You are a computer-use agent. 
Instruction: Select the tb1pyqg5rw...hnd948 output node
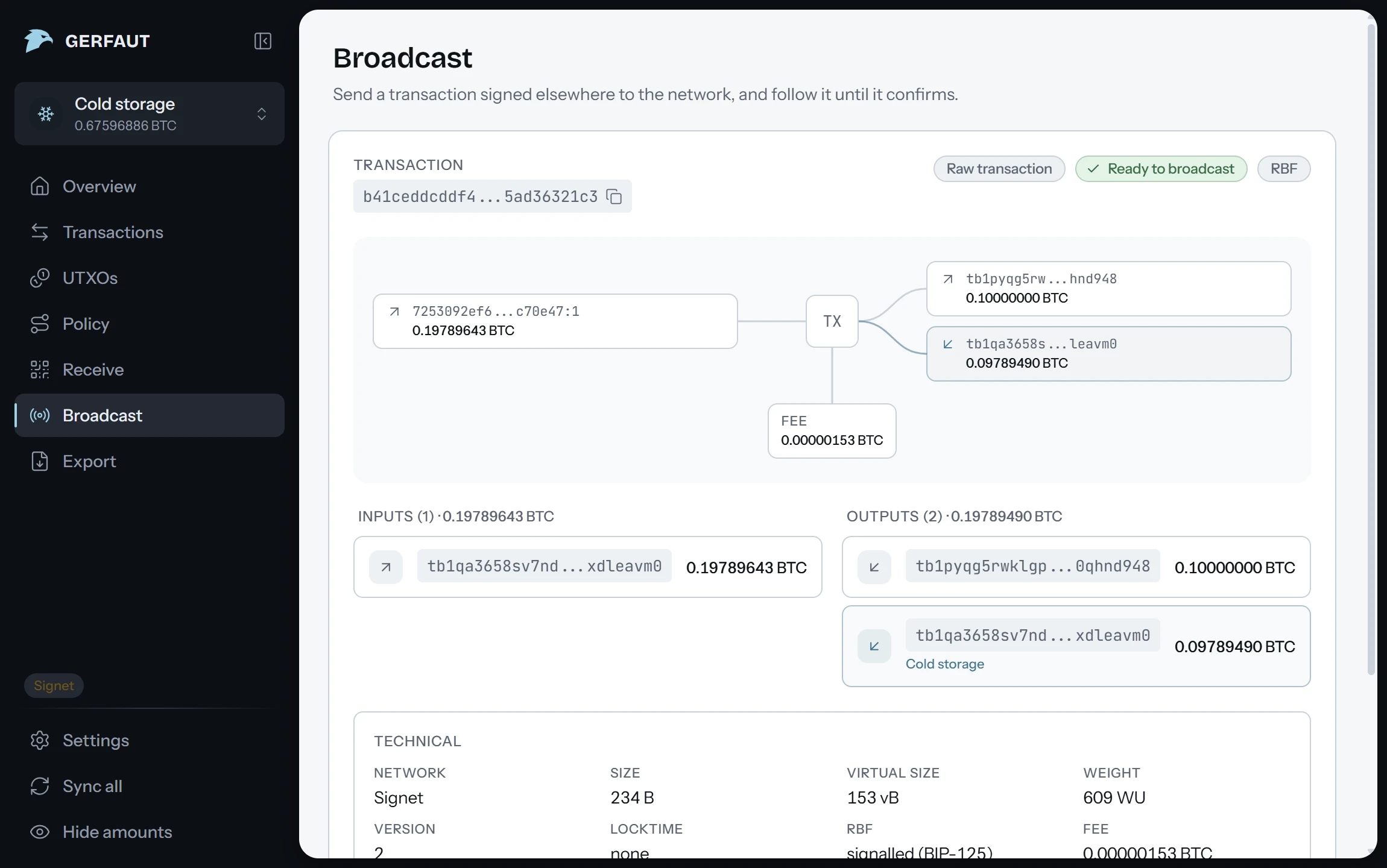[1108, 289]
